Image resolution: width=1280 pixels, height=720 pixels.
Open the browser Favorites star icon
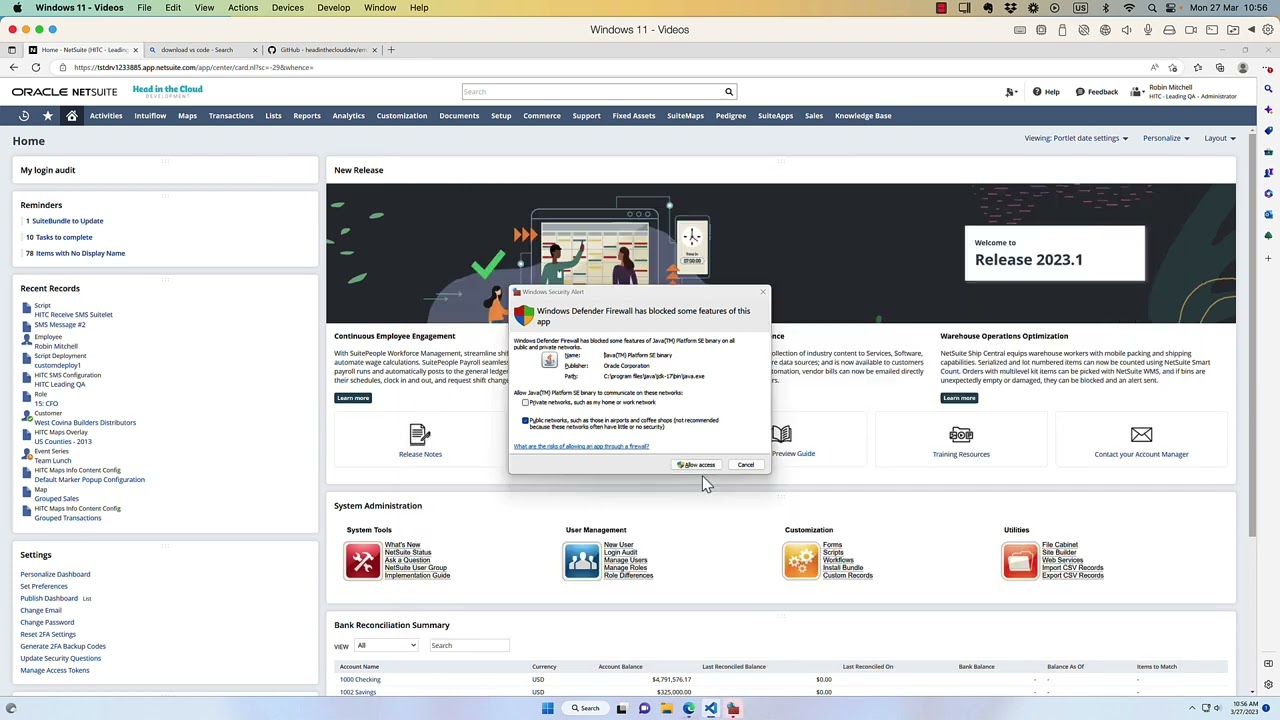[1198, 68]
